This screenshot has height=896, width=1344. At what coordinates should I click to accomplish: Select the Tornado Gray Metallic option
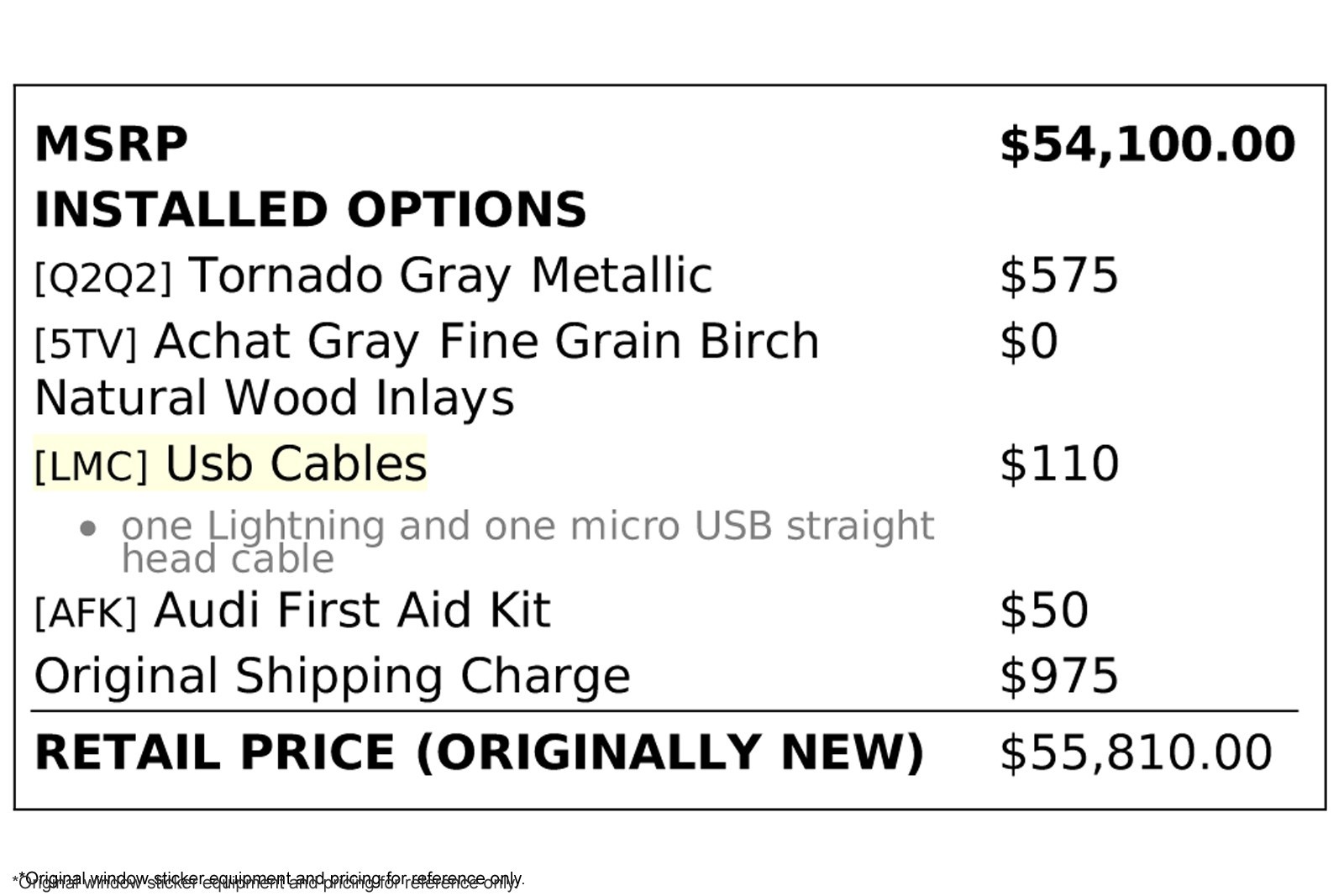pyautogui.click(x=450, y=275)
